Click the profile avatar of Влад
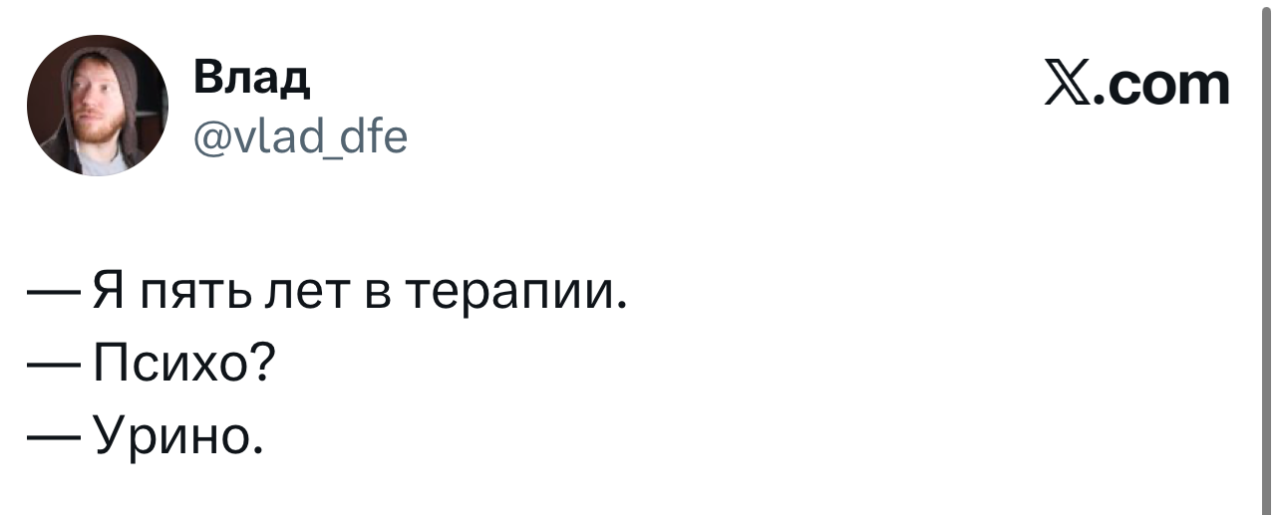 (x=96, y=105)
